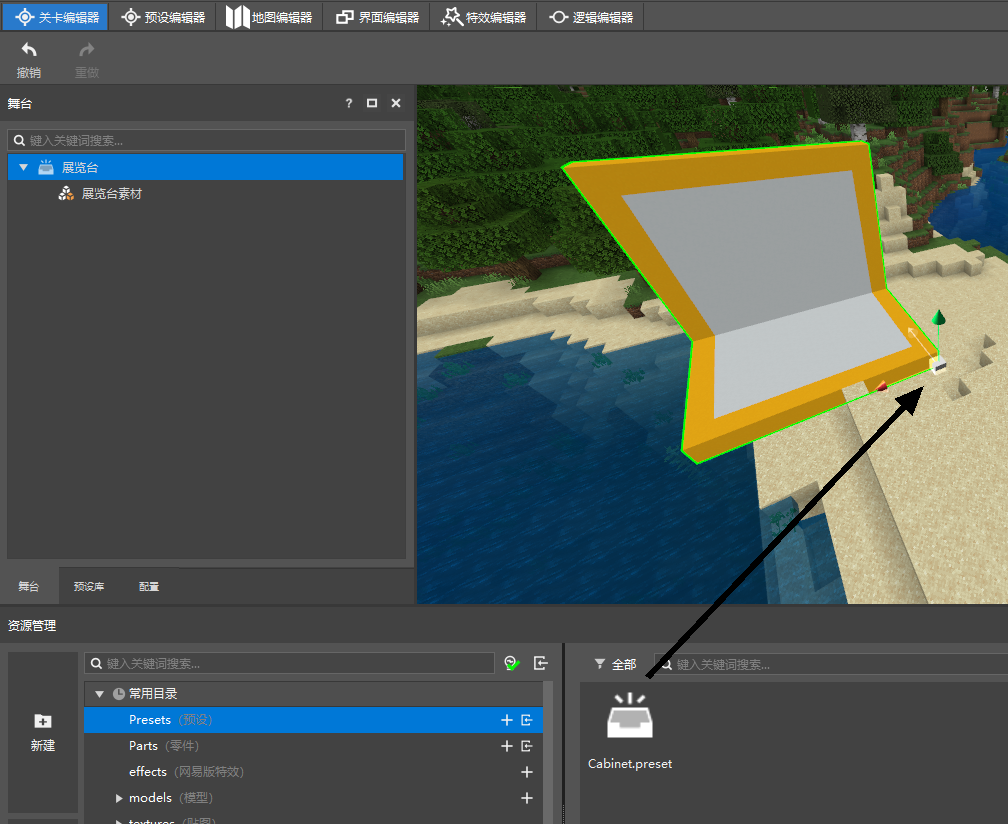Open the 配置 tab

coord(148,586)
